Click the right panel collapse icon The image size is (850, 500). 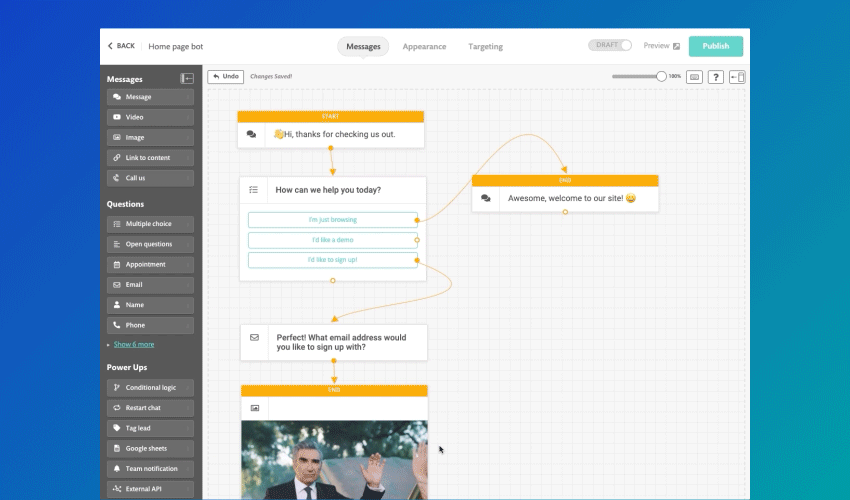(738, 77)
